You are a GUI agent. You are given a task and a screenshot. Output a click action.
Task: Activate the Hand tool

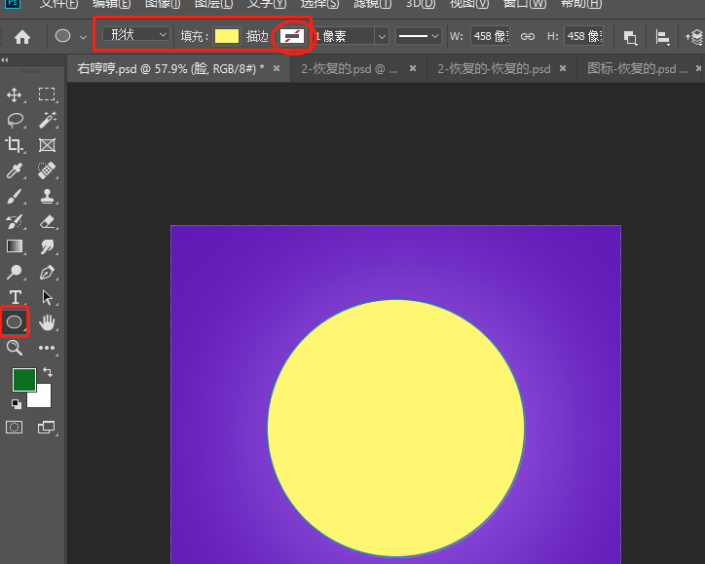tap(47, 322)
